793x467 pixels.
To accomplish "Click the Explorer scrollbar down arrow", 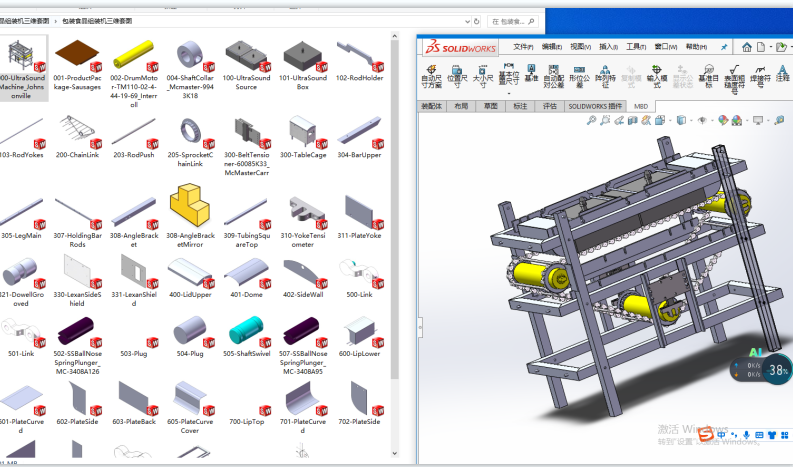I will tap(394, 454).
